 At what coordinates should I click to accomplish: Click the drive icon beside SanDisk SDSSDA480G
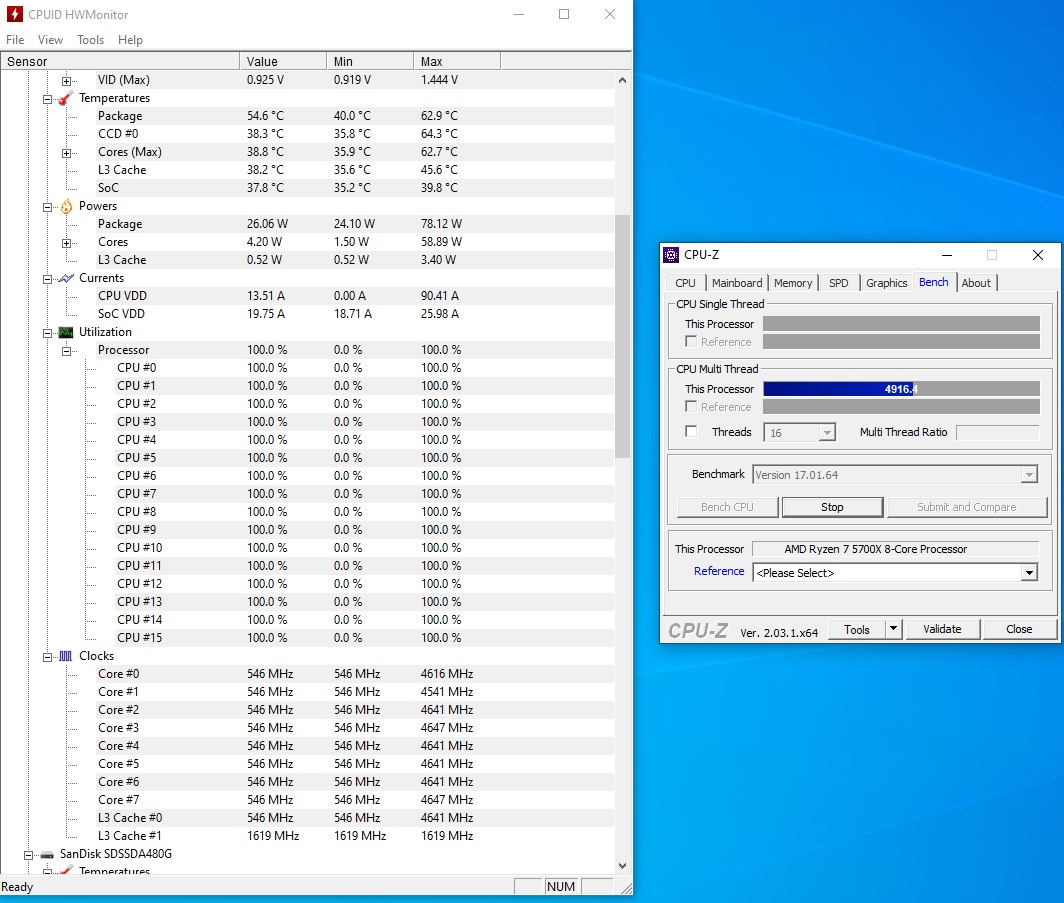click(47, 854)
